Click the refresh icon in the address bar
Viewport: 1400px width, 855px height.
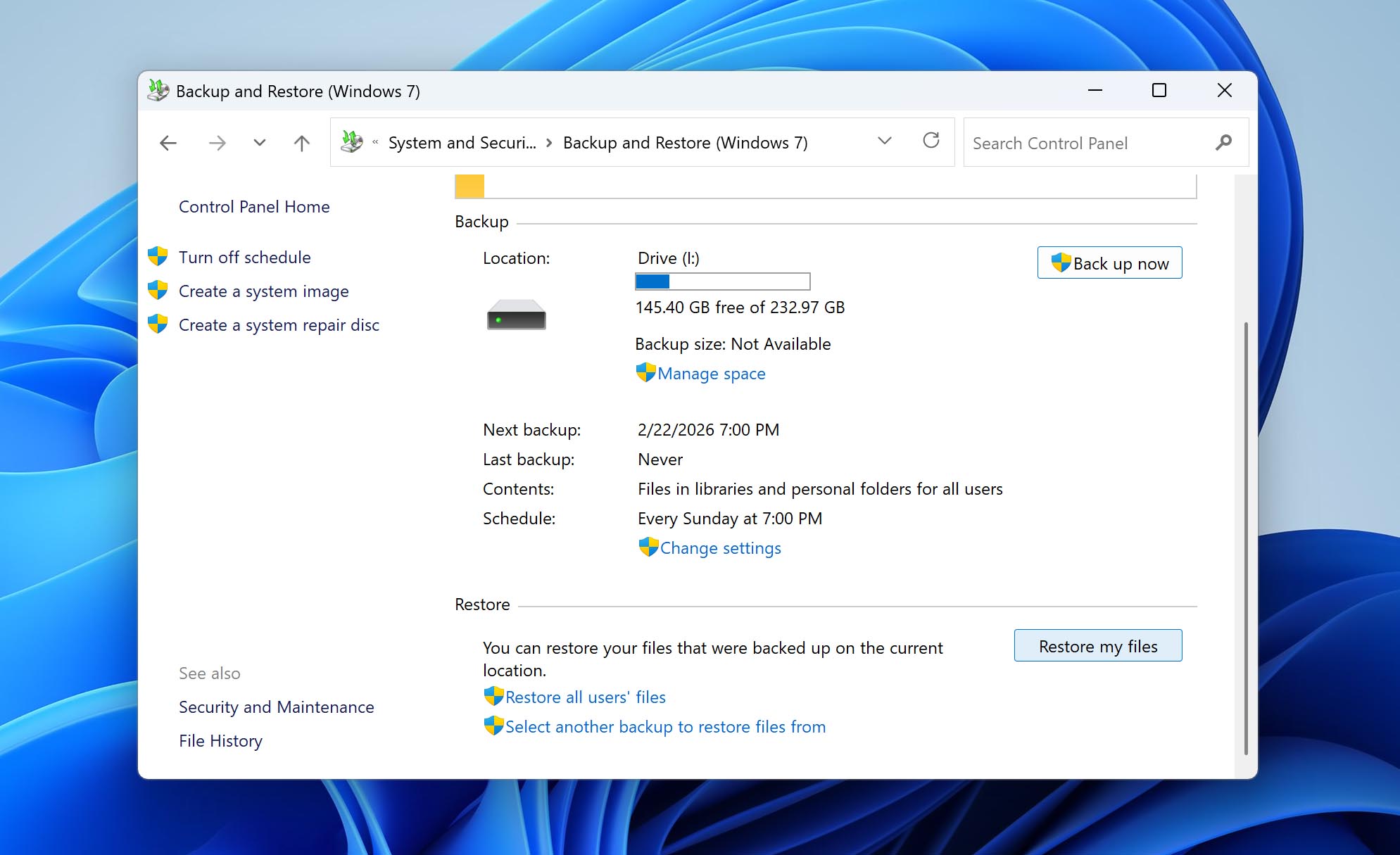[931, 141]
